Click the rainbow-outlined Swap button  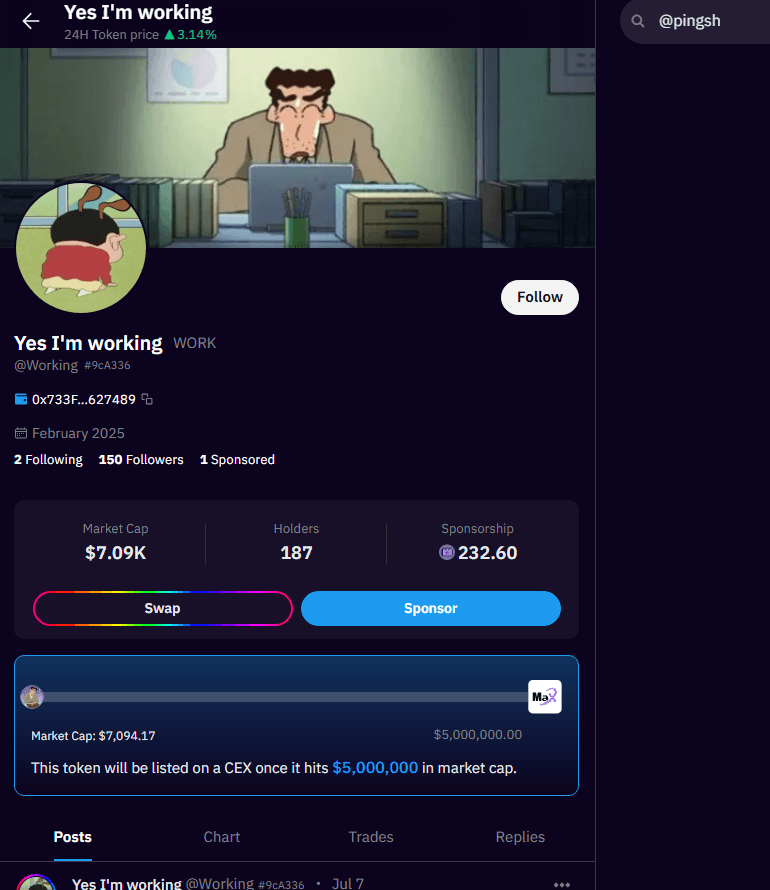163,608
